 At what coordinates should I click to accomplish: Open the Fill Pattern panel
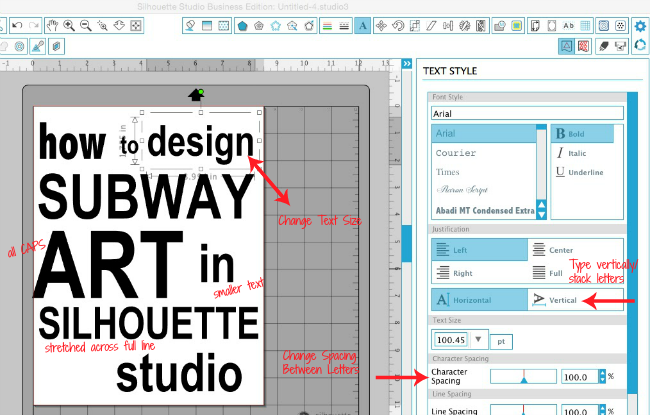click(x=223, y=26)
